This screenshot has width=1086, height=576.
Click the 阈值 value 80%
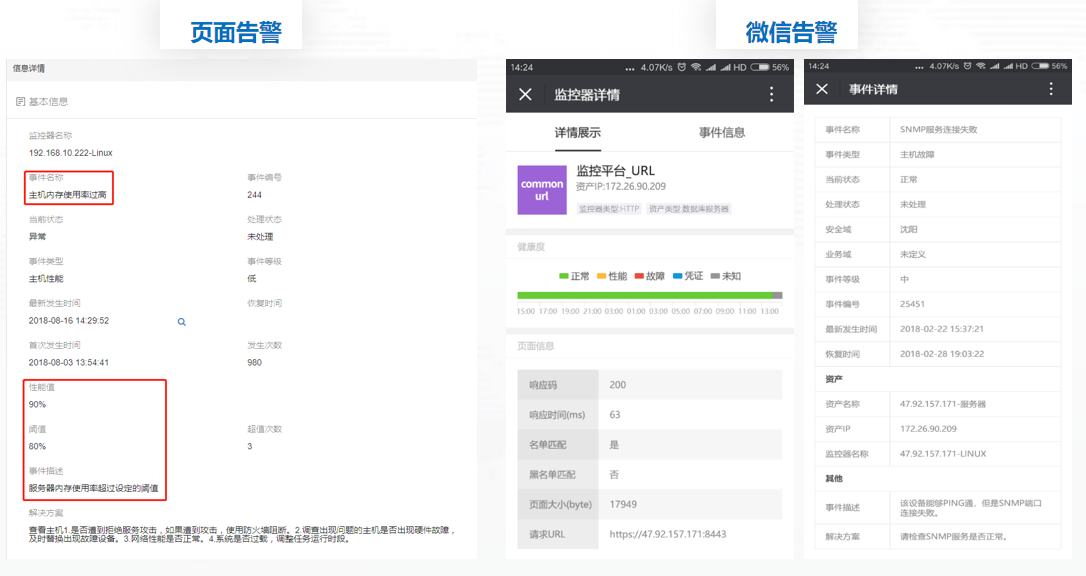(x=37, y=447)
